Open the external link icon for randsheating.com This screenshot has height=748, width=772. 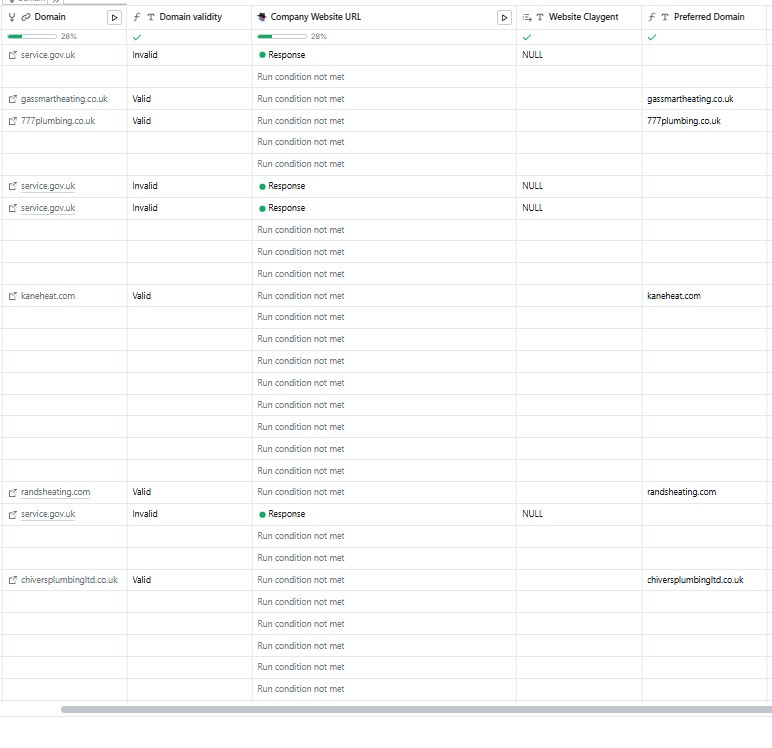click(x=13, y=492)
